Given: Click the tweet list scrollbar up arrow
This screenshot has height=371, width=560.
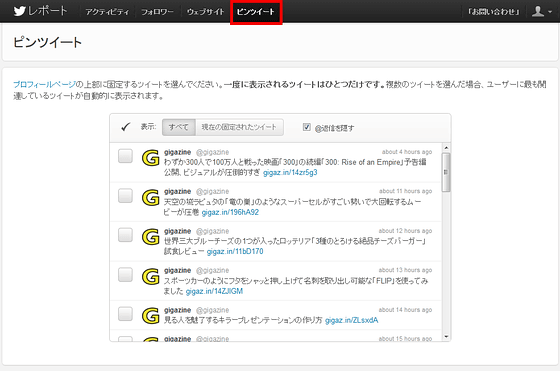Looking at the screenshot, I should (446, 147).
